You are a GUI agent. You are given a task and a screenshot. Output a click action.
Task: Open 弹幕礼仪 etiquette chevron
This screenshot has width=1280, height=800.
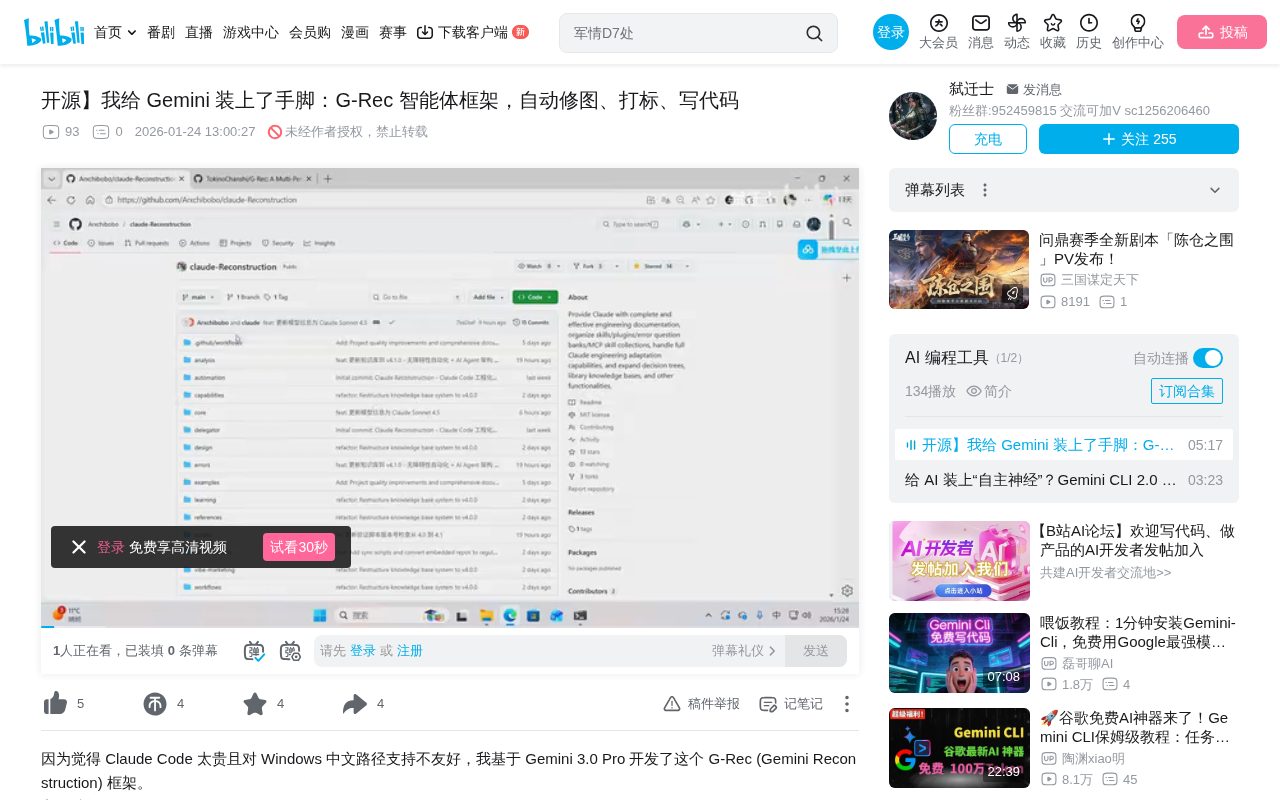[744, 651]
